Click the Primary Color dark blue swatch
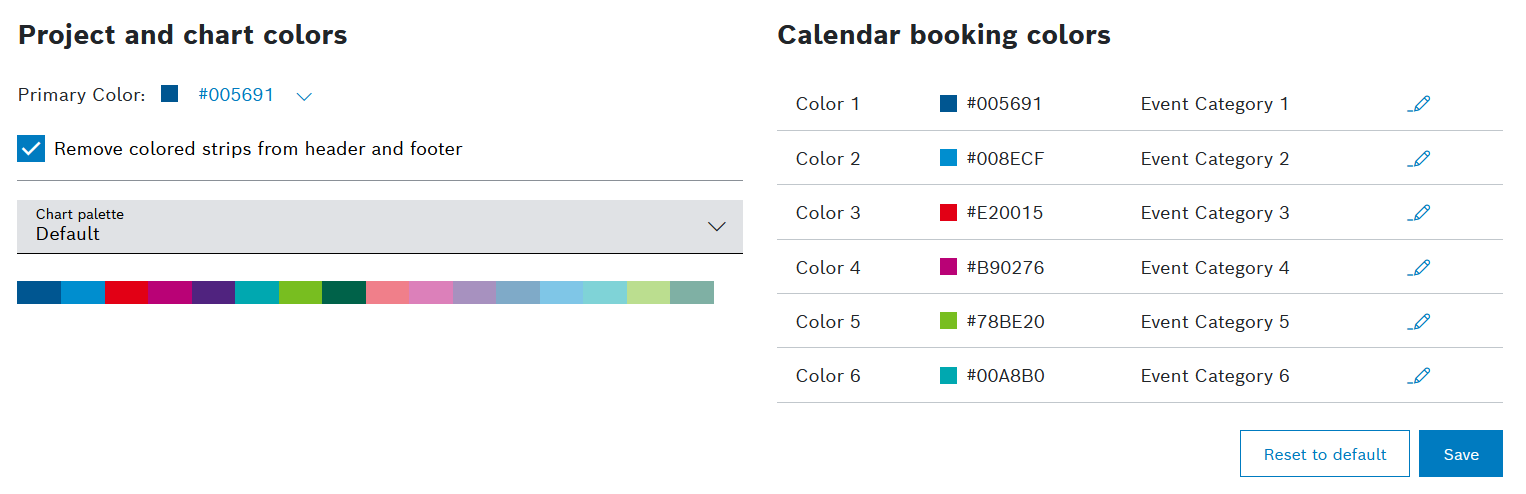Image resolution: width=1526 pixels, height=494 pixels. point(170,94)
